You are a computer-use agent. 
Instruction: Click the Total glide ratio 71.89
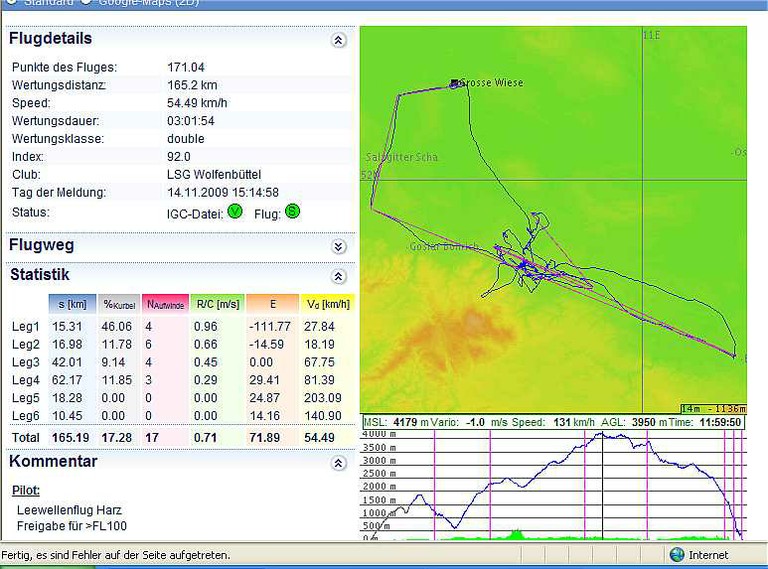(x=265, y=437)
